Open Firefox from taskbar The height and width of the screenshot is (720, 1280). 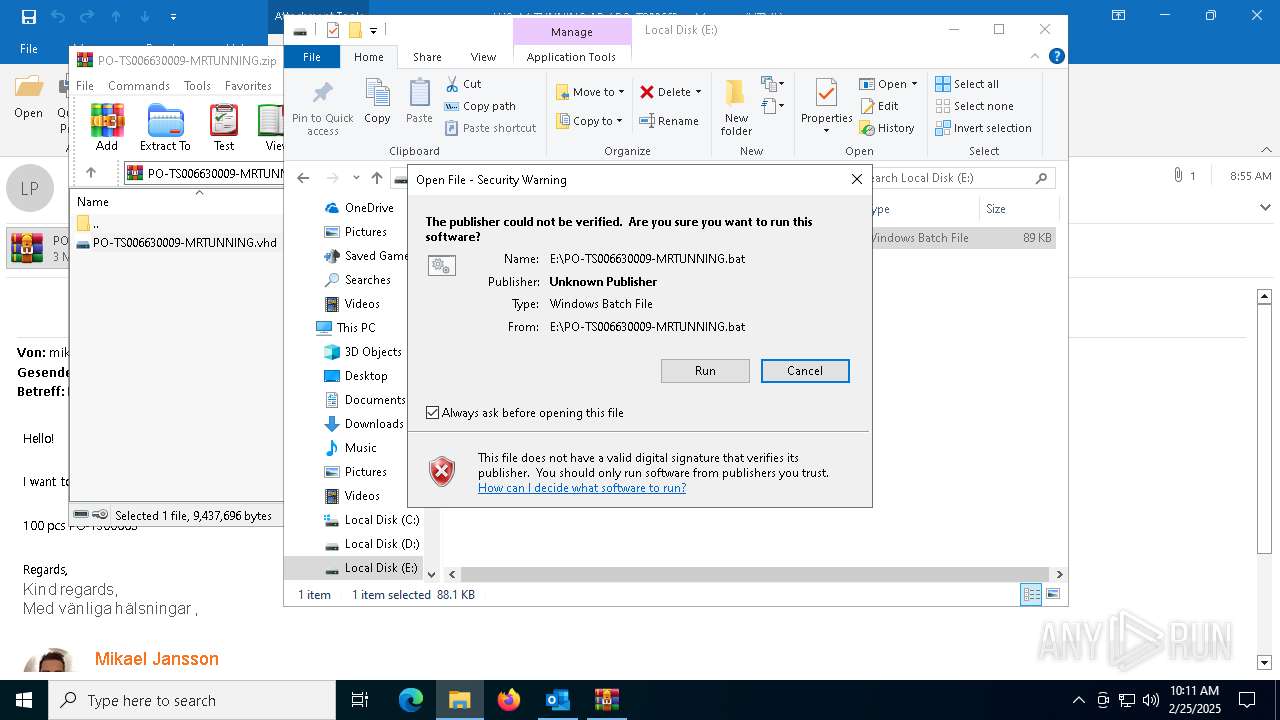pyautogui.click(x=509, y=700)
